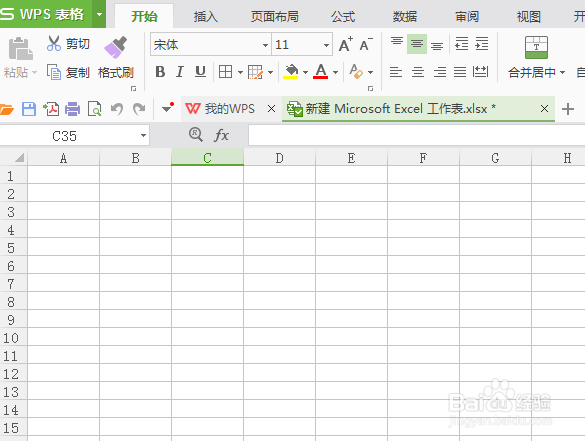Expand the font name dropdown
Viewport: 585px width, 441px height.
click(265, 45)
